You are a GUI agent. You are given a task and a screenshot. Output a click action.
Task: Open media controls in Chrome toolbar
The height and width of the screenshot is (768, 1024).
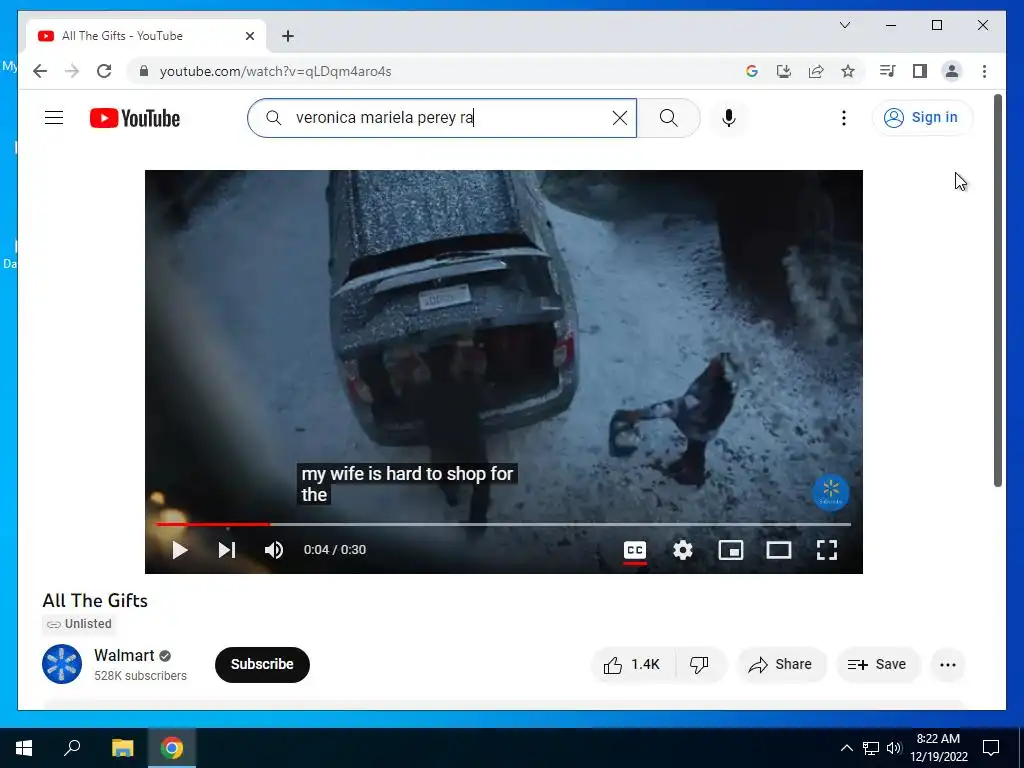888,71
